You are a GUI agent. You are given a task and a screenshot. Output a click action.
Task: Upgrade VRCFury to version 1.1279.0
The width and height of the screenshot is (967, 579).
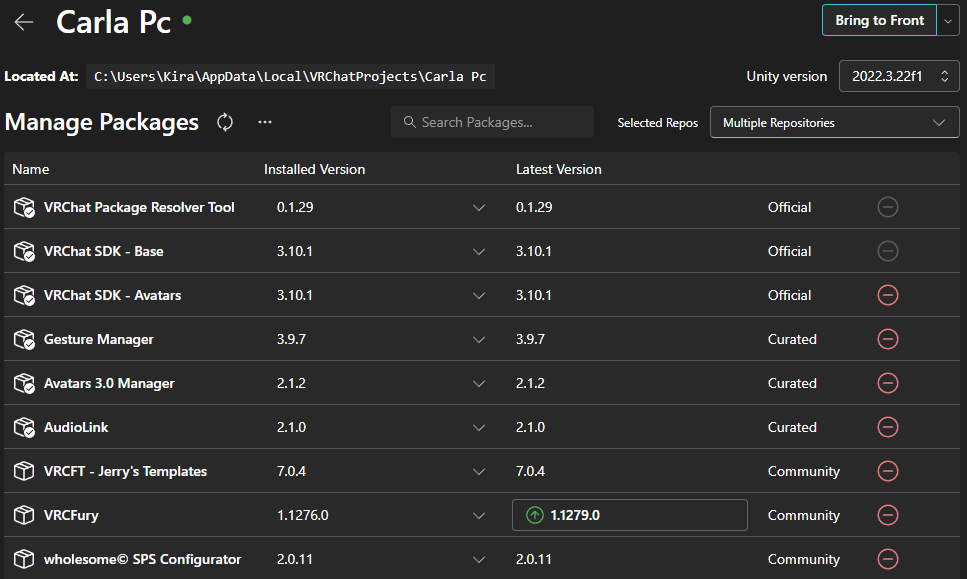(x=630, y=515)
